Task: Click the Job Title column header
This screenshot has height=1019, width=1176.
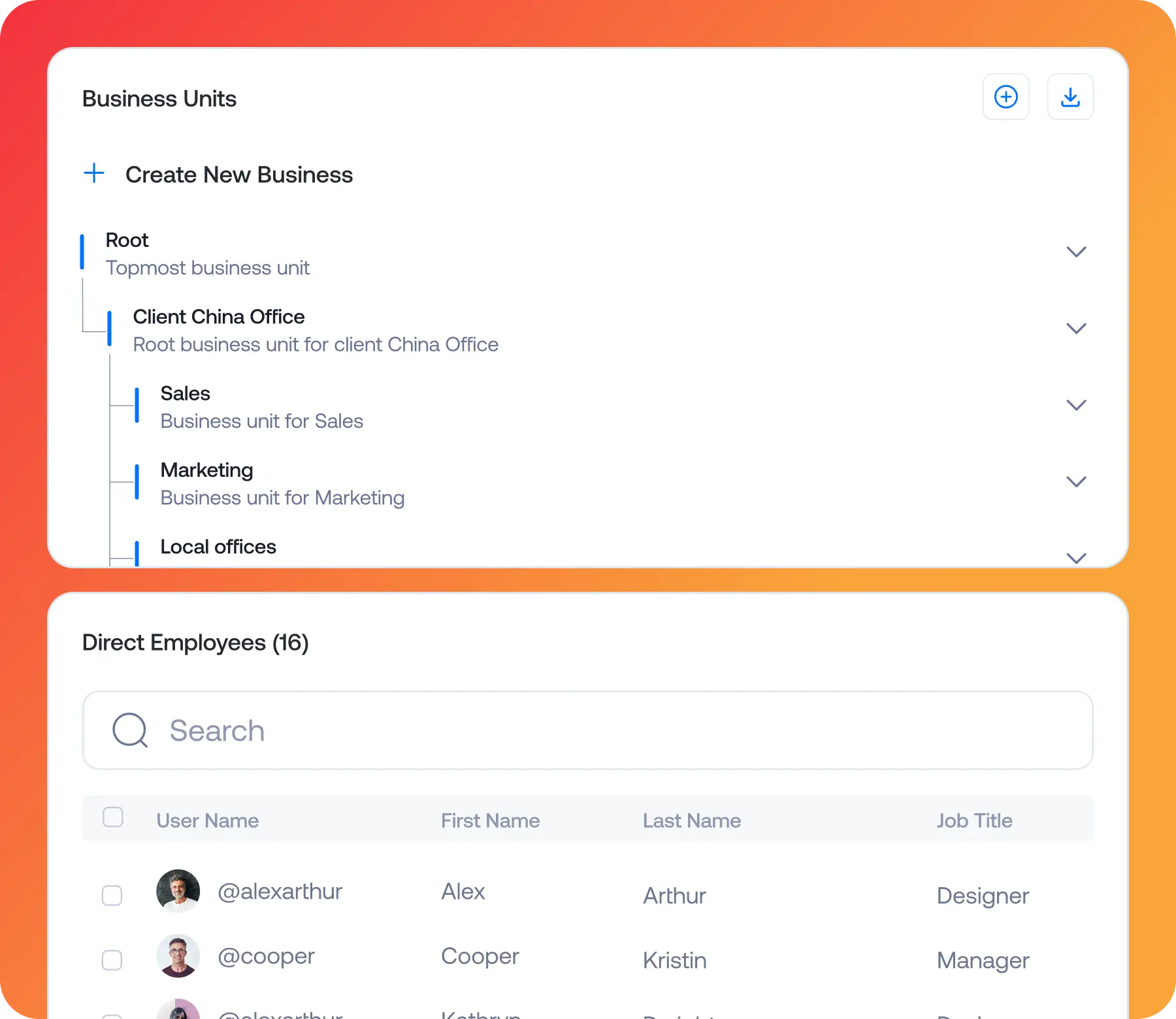Action: click(x=974, y=820)
